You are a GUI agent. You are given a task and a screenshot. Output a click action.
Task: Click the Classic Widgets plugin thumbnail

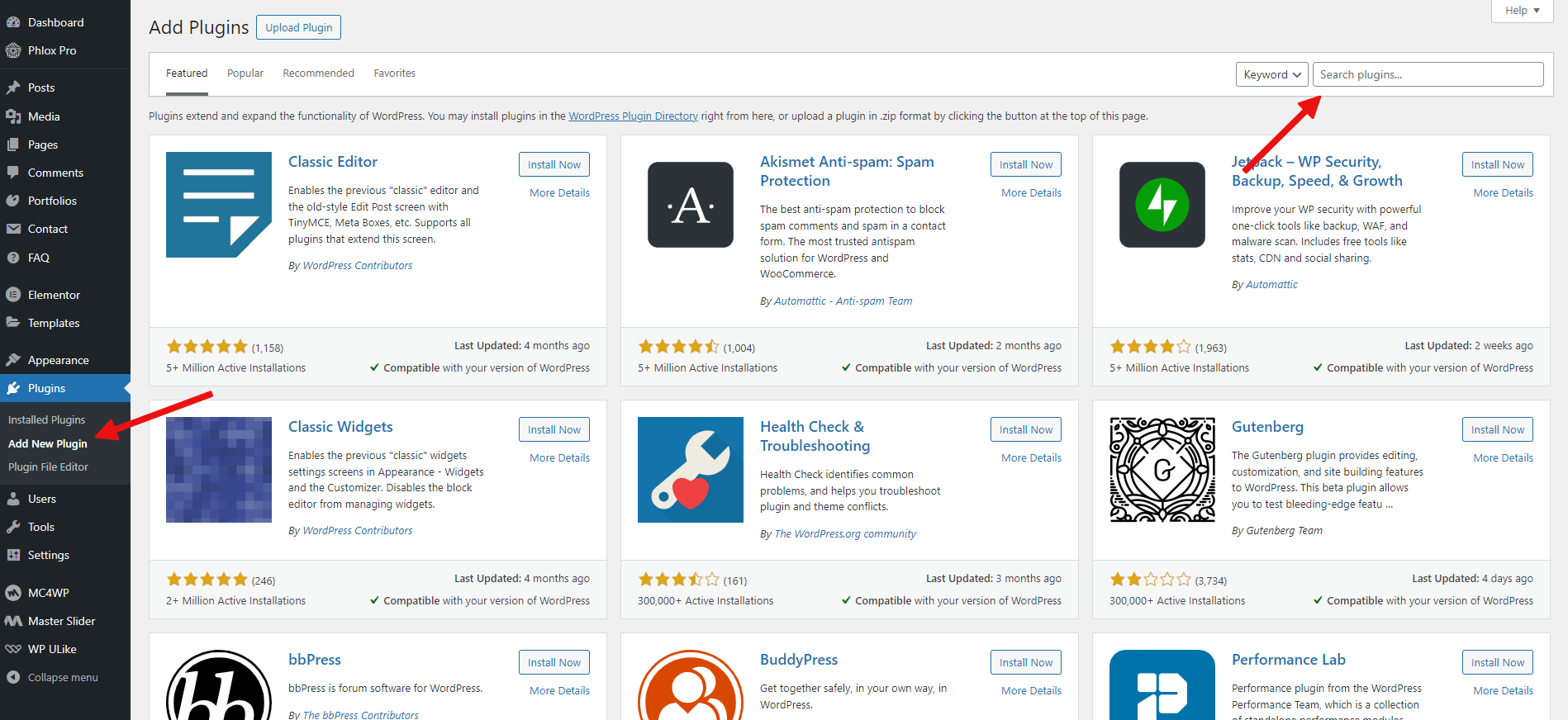point(219,470)
